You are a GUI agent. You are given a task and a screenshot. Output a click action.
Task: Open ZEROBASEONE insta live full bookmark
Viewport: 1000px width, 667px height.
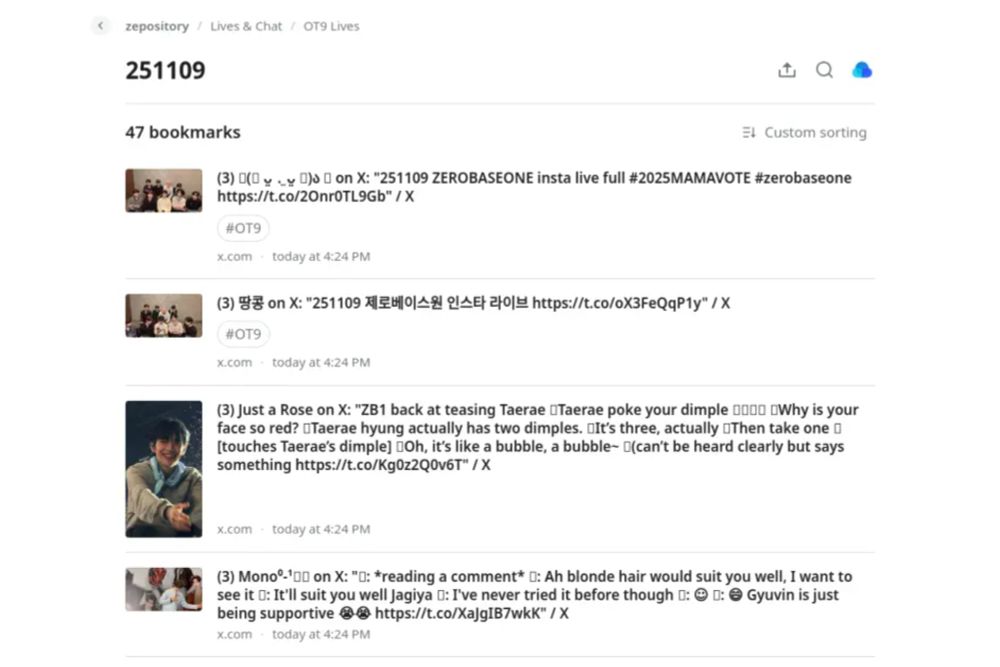pos(534,187)
